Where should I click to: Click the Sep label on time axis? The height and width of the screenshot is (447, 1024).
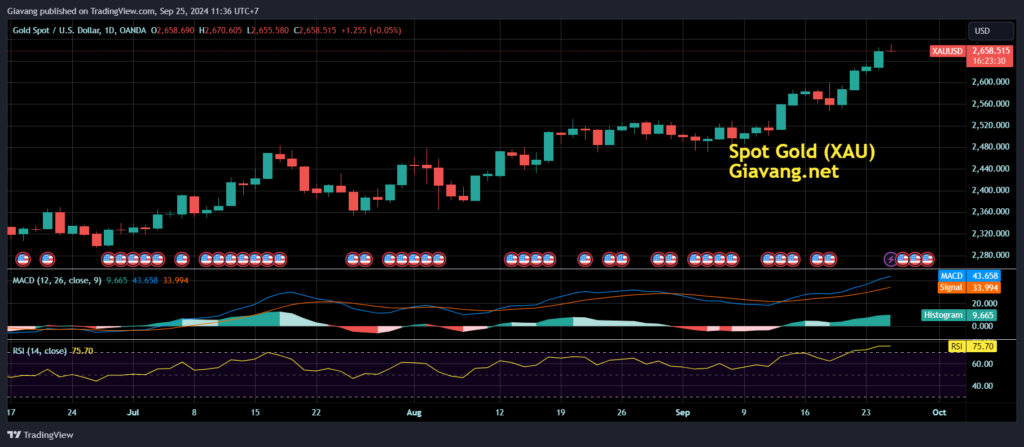click(x=682, y=411)
